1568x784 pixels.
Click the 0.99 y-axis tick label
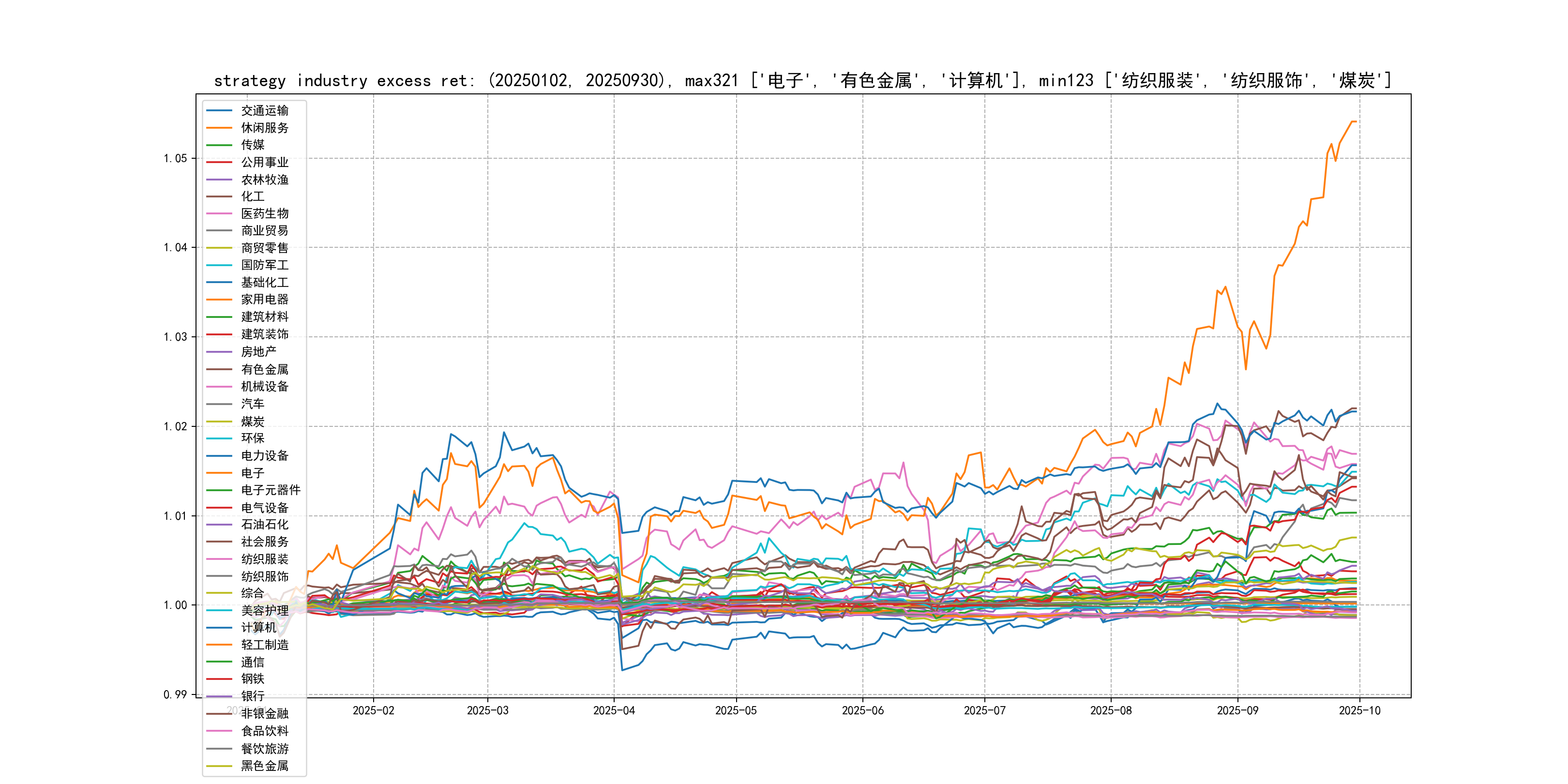pos(175,694)
